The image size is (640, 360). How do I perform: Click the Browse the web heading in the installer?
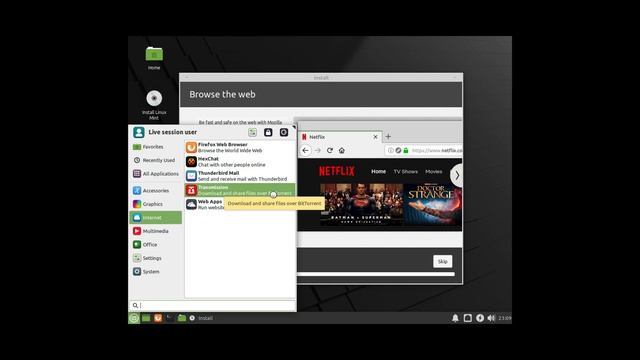(222, 94)
